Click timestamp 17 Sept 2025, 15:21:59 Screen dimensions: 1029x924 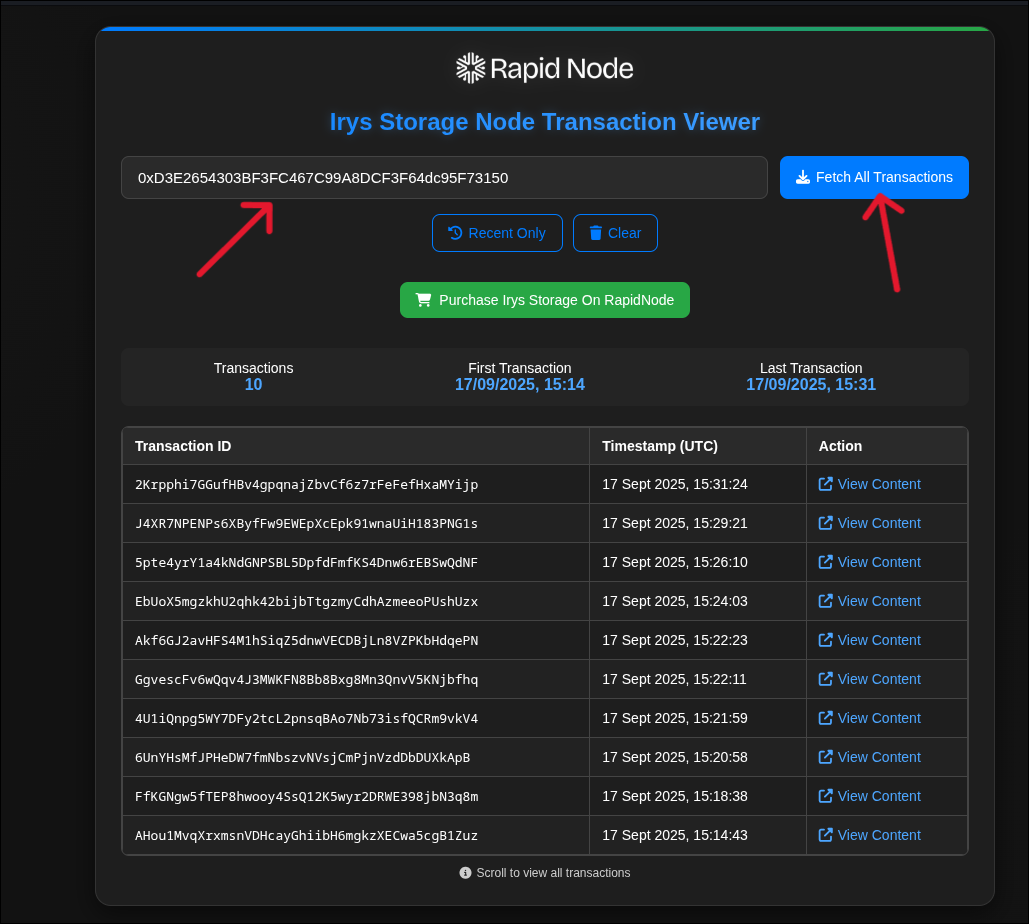(x=675, y=718)
